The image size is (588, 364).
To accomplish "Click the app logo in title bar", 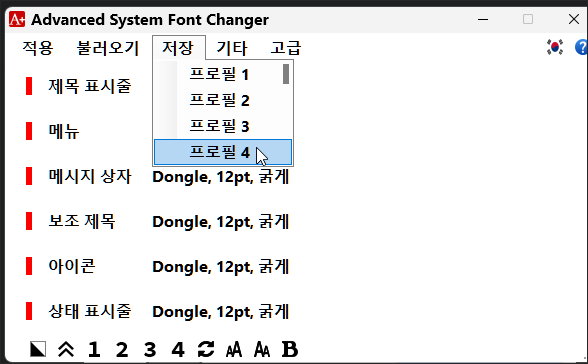I will [x=17, y=19].
